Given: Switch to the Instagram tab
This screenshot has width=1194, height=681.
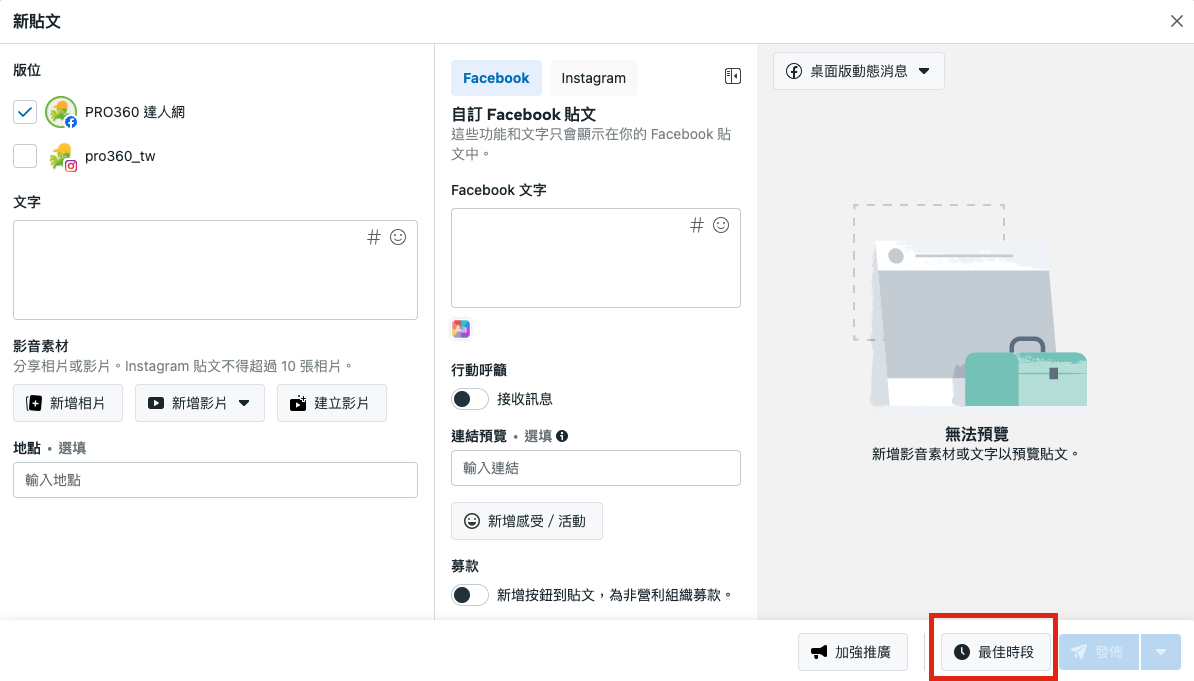Looking at the screenshot, I should click(x=593, y=78).
